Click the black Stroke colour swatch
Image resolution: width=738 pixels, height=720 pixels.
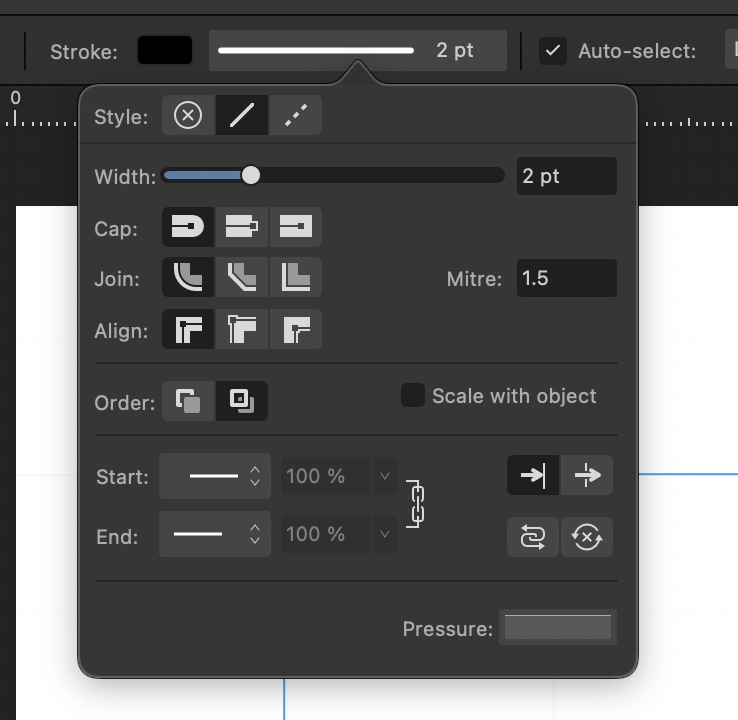[165, 50]
